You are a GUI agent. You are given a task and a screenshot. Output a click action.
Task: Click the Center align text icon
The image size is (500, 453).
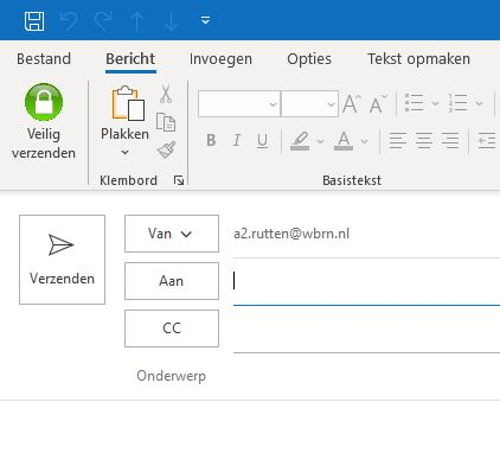click(424, 140)
